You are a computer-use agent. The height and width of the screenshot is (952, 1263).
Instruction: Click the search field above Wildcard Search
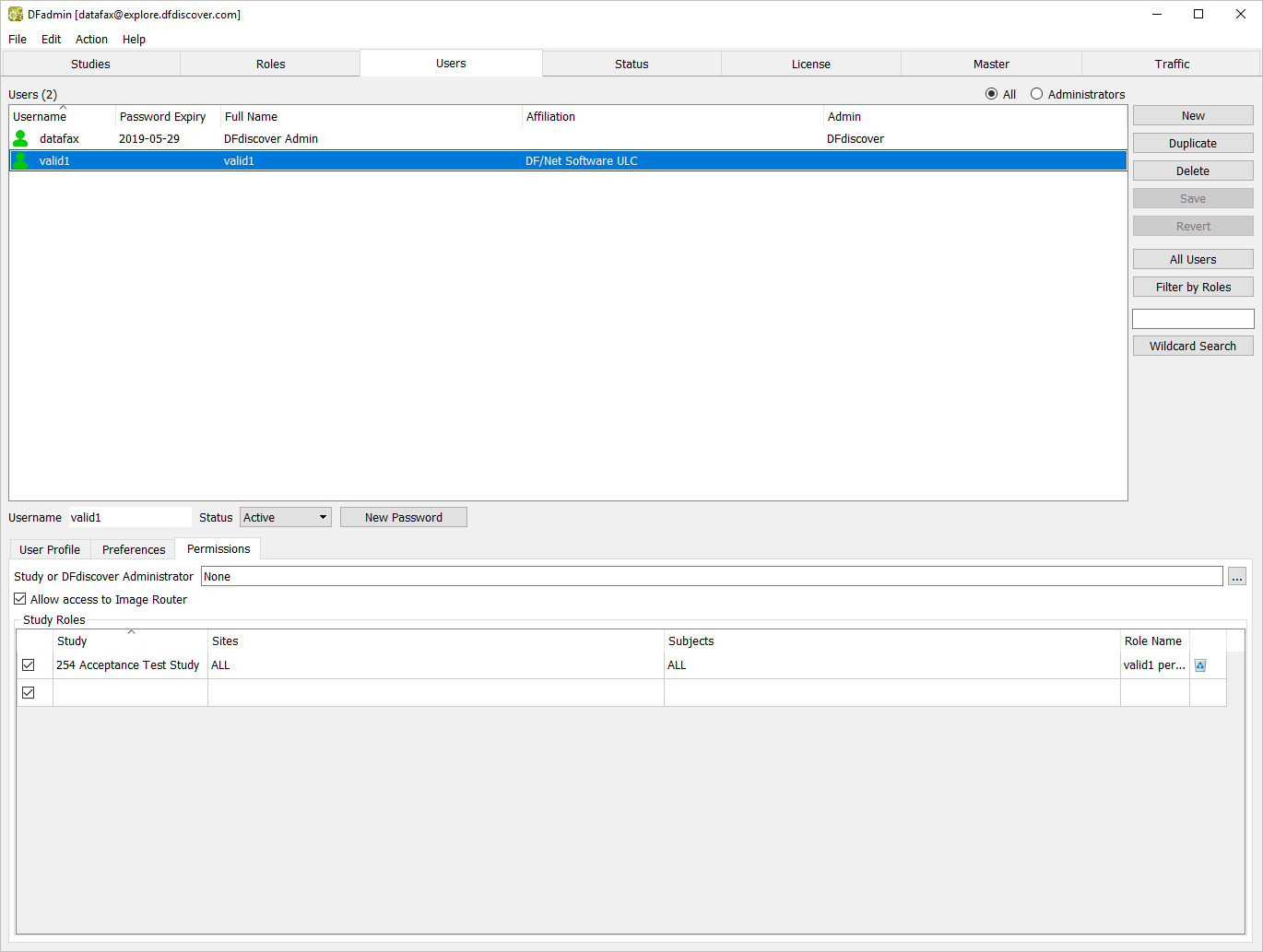point(1193,319)
